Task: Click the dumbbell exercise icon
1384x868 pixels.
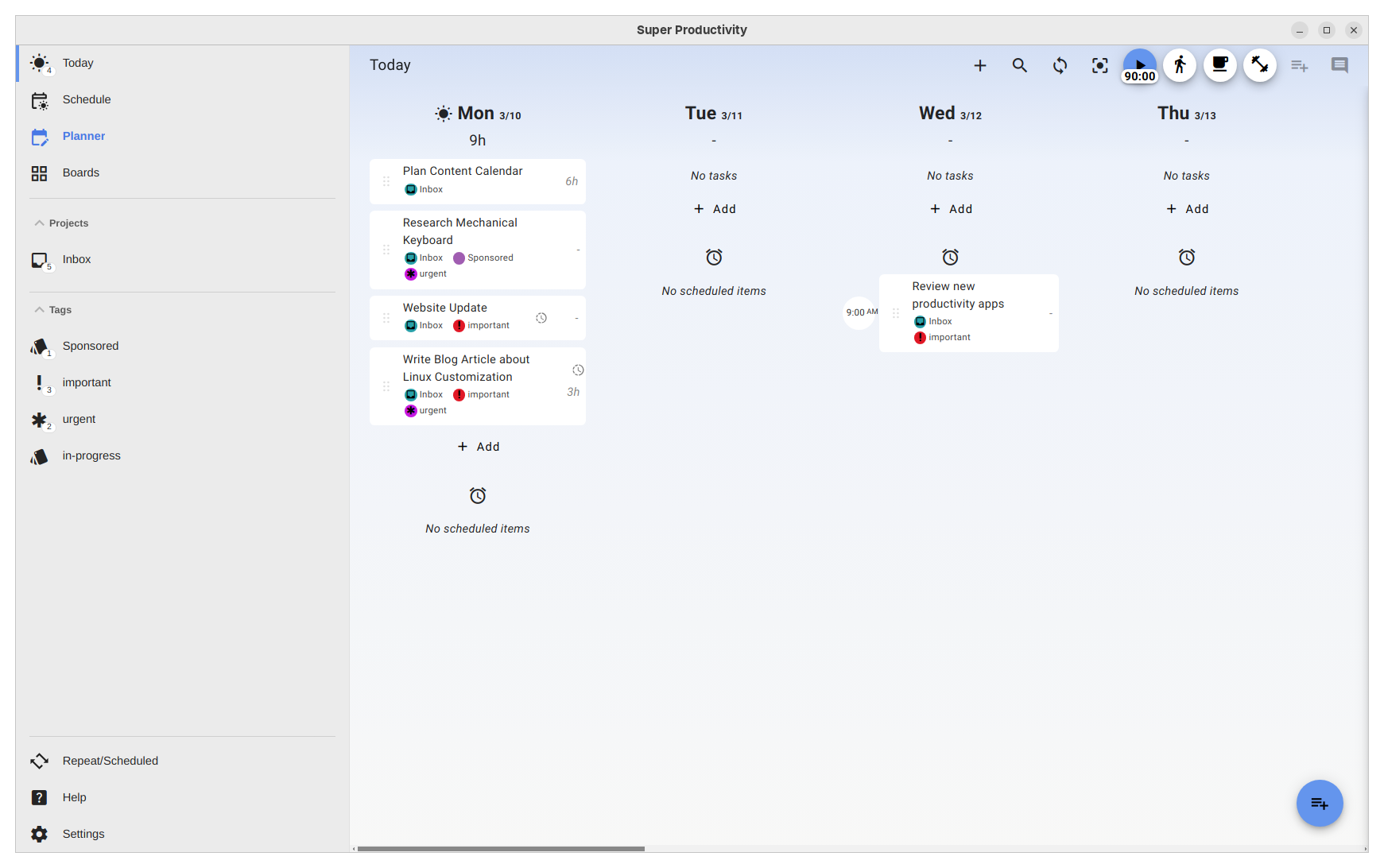Action: point(1260,65)
